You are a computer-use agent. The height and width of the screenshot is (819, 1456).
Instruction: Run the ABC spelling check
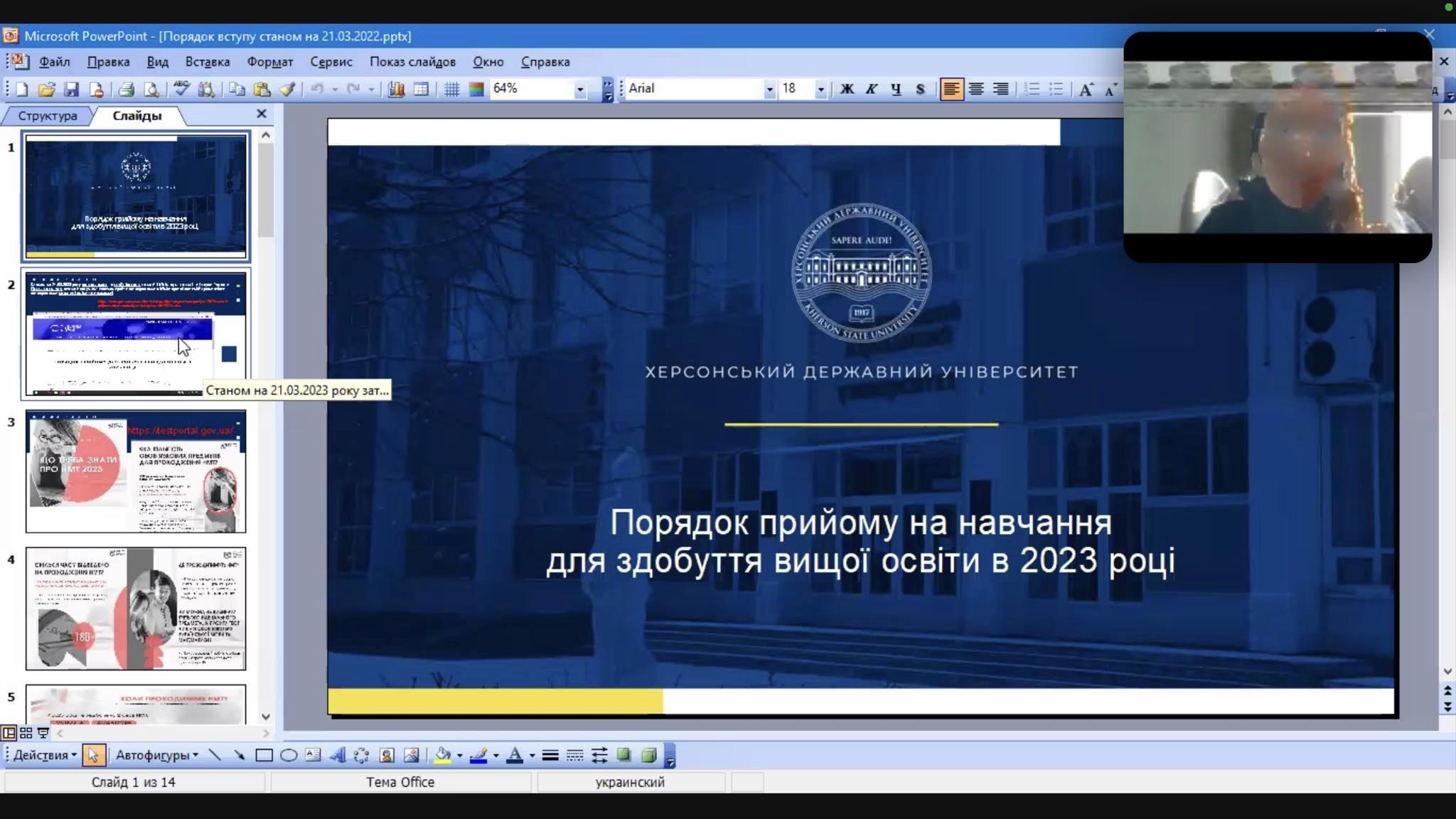coord(181,89)
